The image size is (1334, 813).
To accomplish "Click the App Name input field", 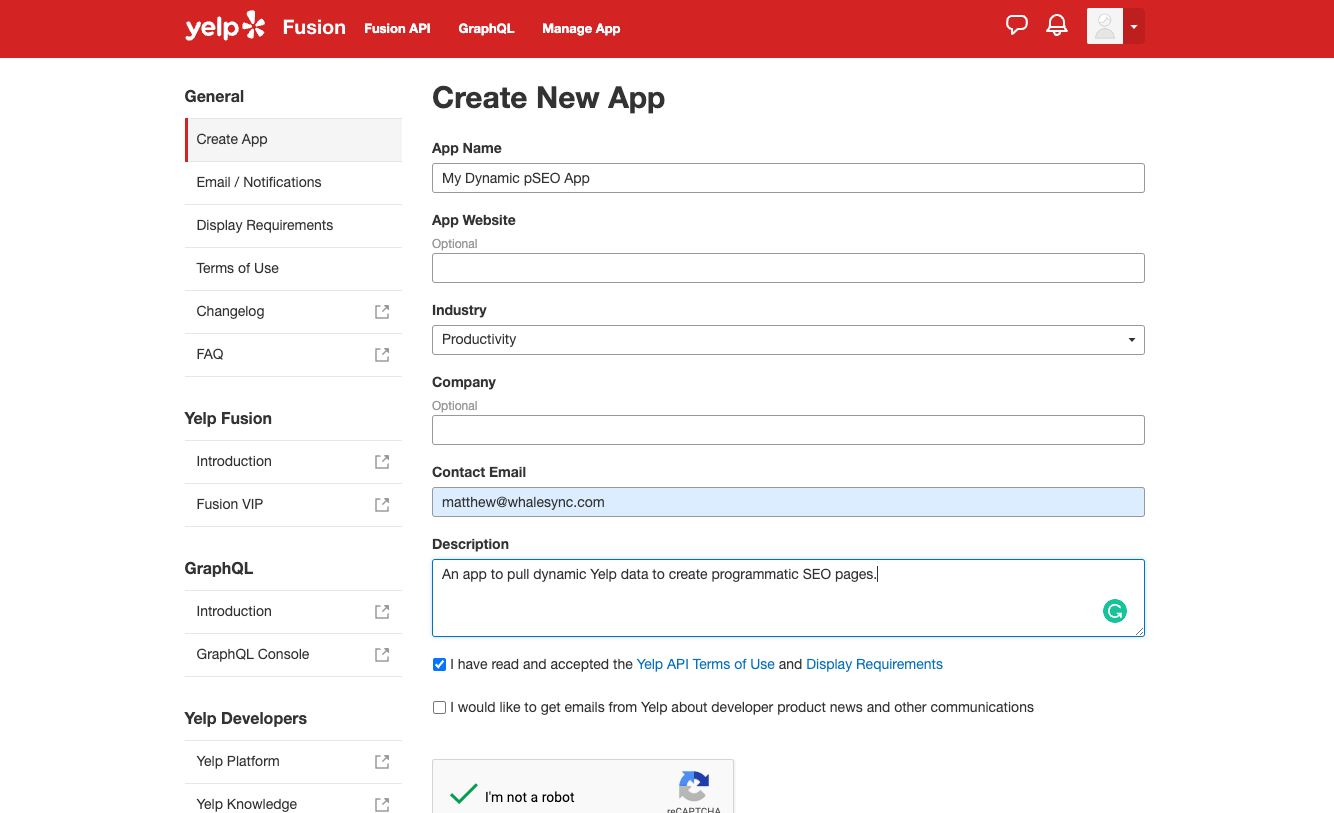I will pos(788,178).
